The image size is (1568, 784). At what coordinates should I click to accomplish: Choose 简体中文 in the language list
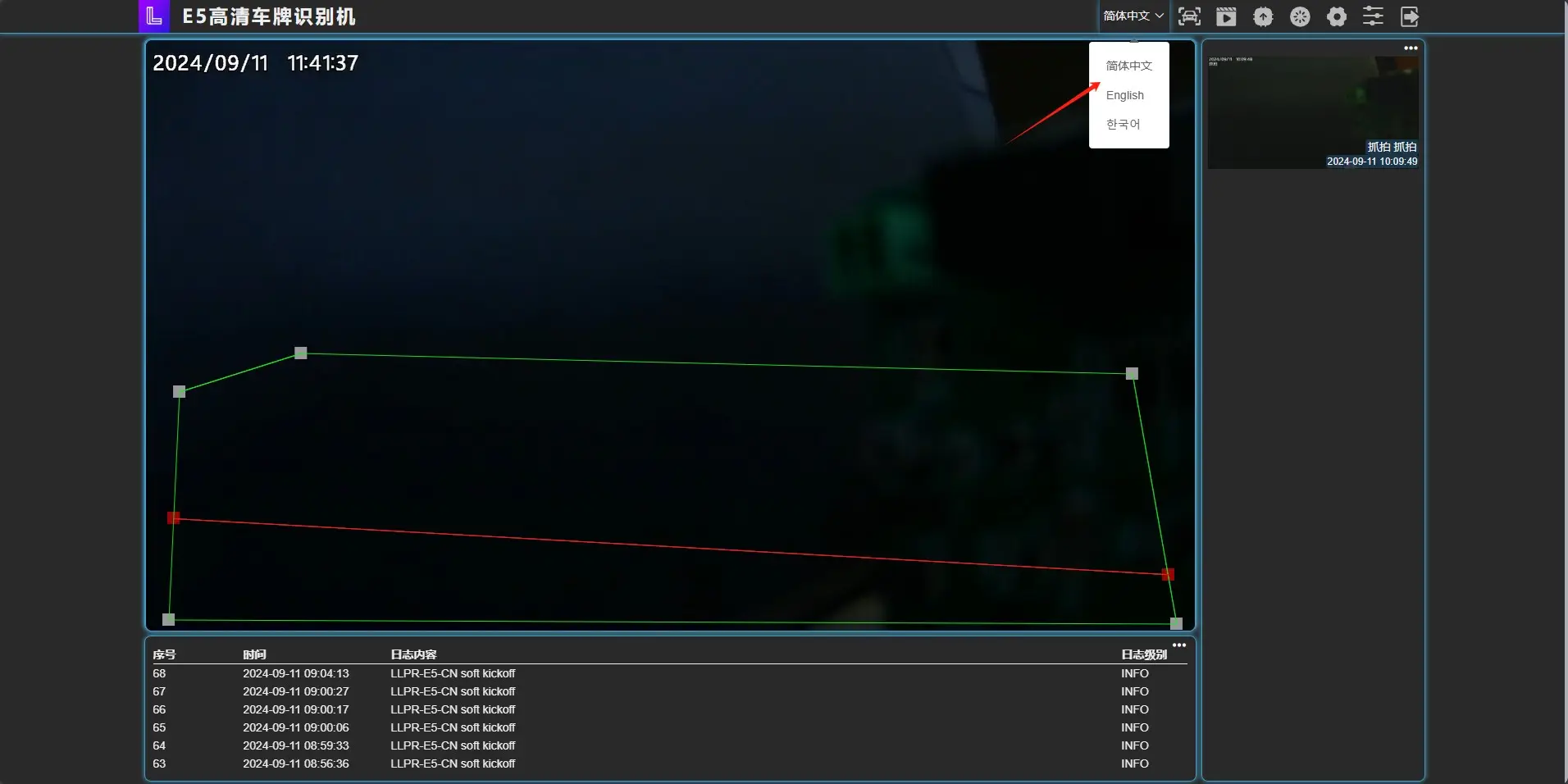click(1128, 66)
